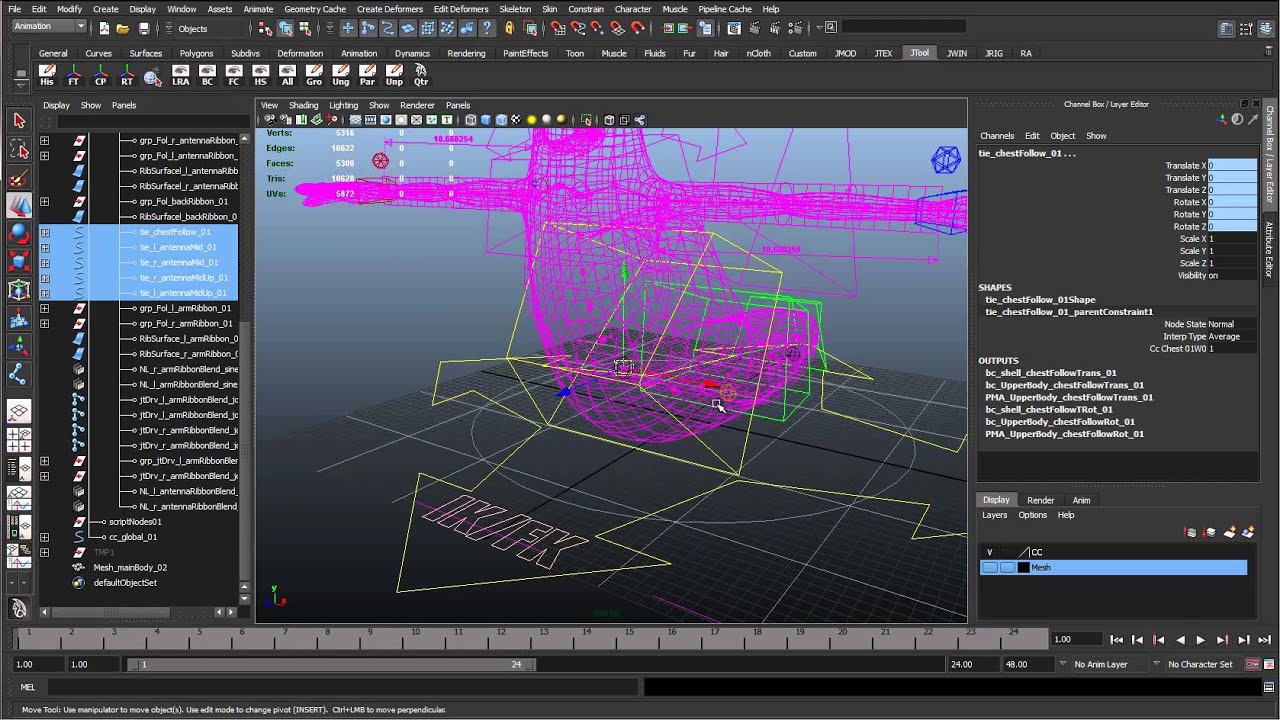Screen dimensions: 1280x720
Task: Choose the Lasso select tool
Action: pos(19,149)
